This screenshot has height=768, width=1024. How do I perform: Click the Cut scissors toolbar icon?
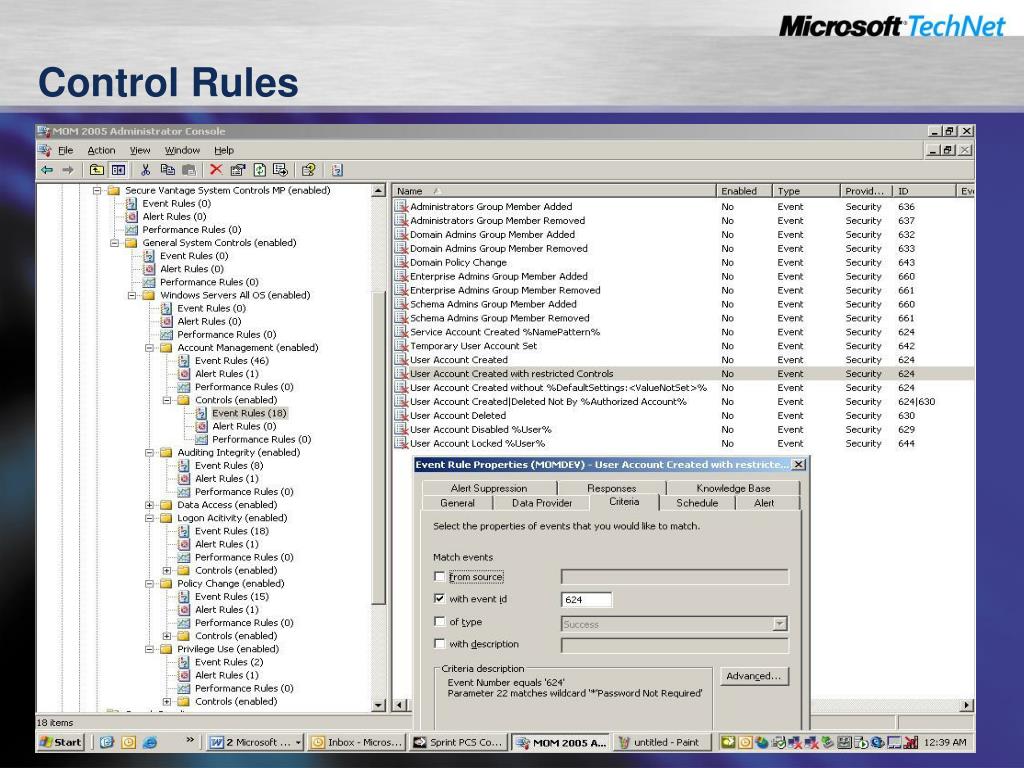point(146,170)
